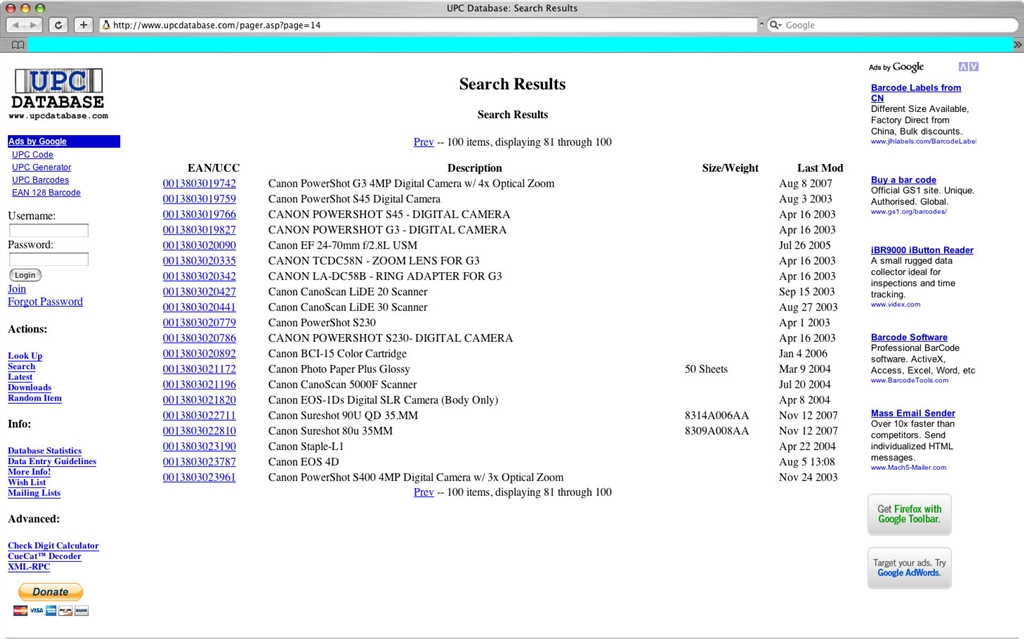Open the Downloads link
The width and height of the screenshot is (1024, 639).
(x=29, y=387)
